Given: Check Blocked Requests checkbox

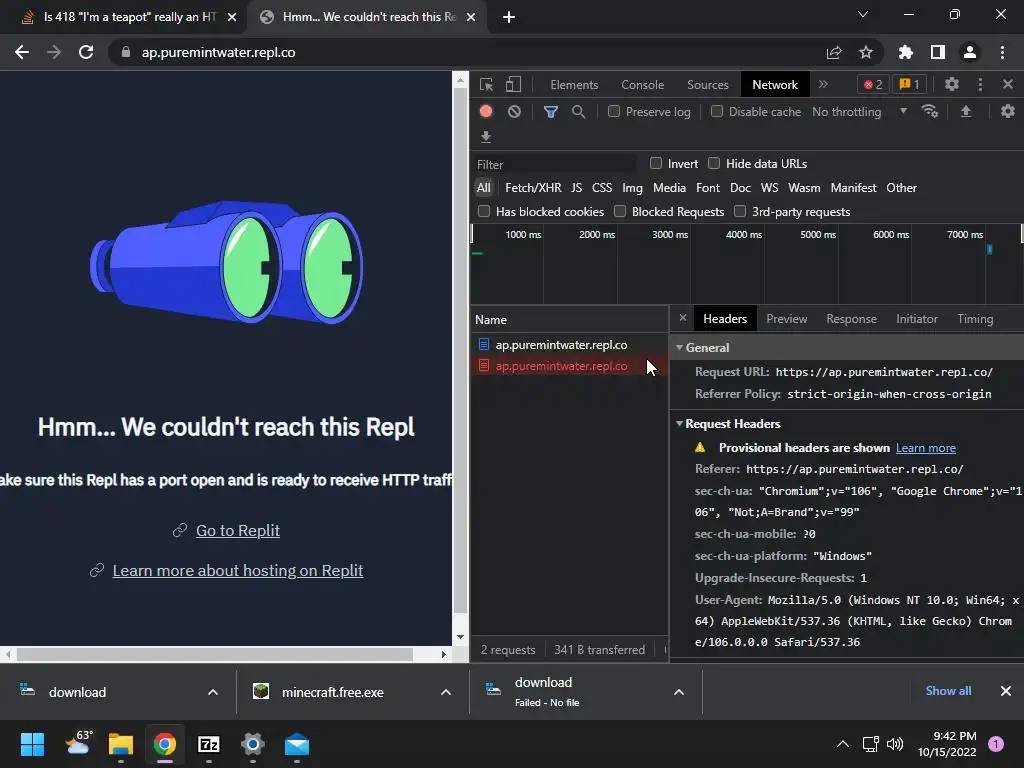Looking at the screenshot, I should coord(620,211).
